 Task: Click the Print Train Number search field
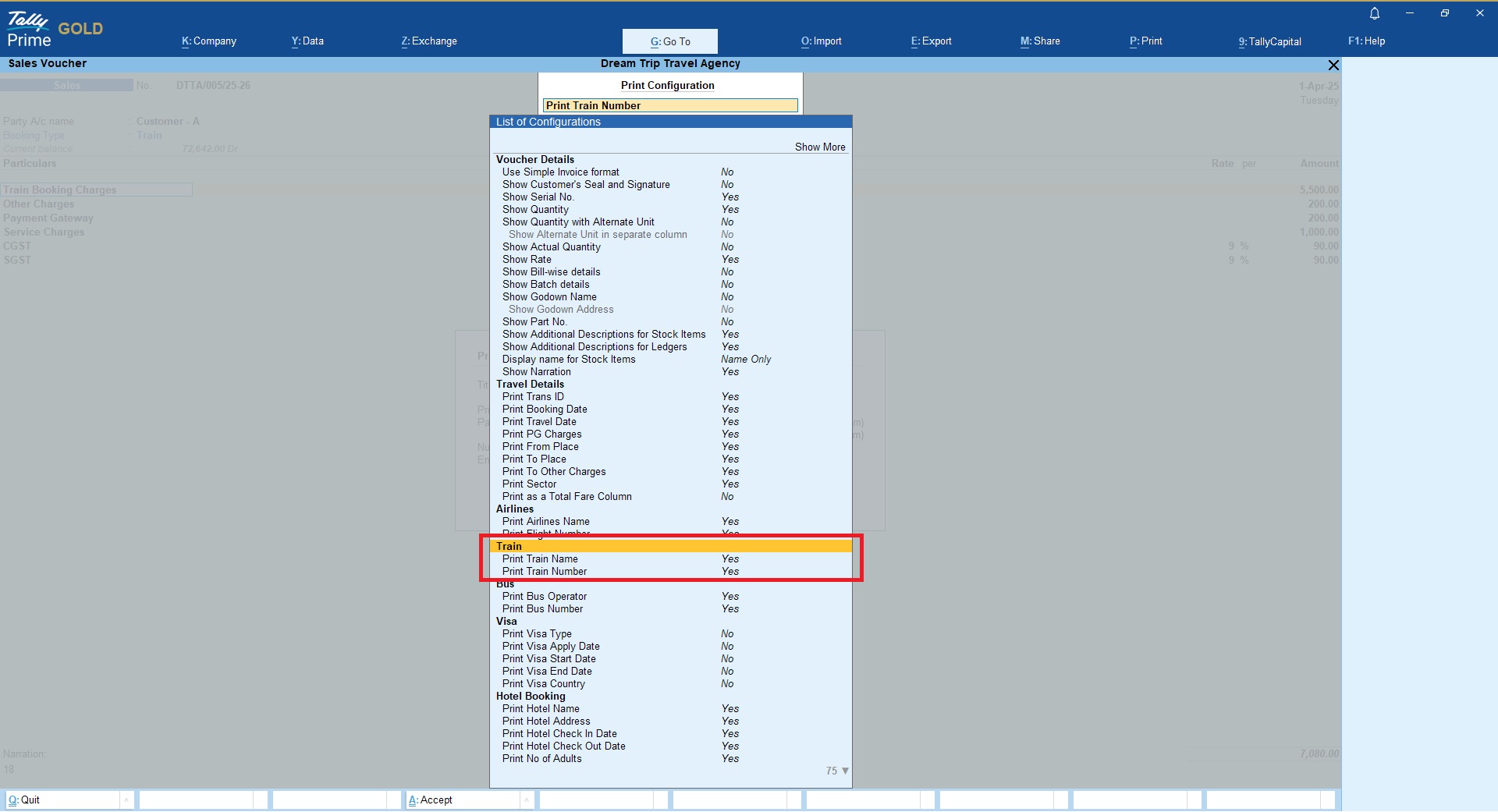[670, 105]
